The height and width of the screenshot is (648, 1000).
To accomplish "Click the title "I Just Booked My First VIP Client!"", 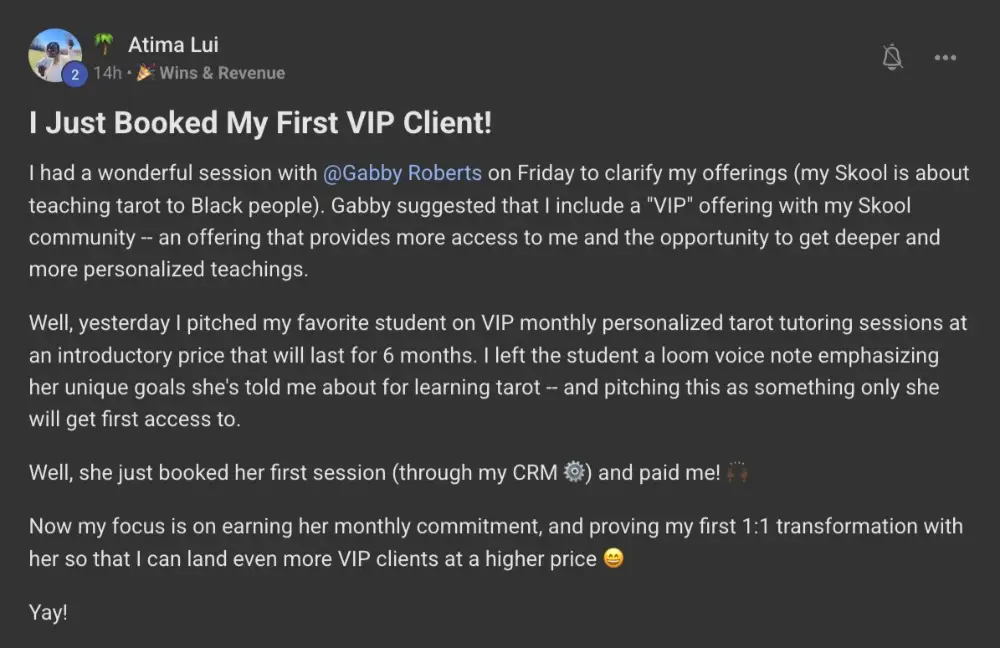I will coord(260,123).
